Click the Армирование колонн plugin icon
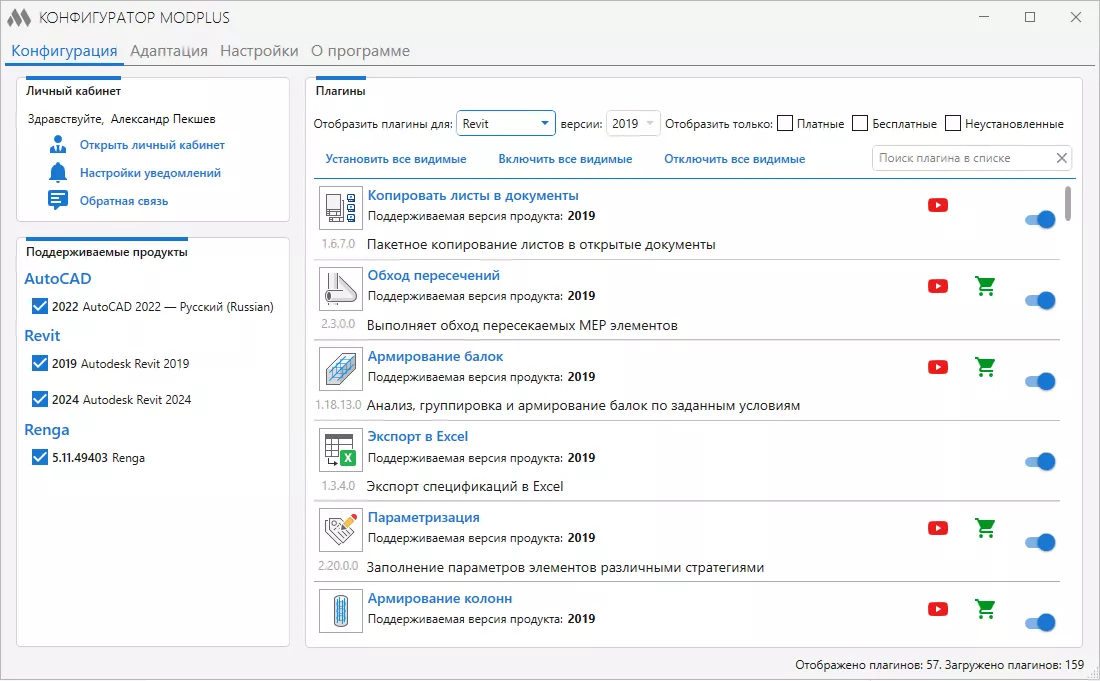 tap(340, 610)
